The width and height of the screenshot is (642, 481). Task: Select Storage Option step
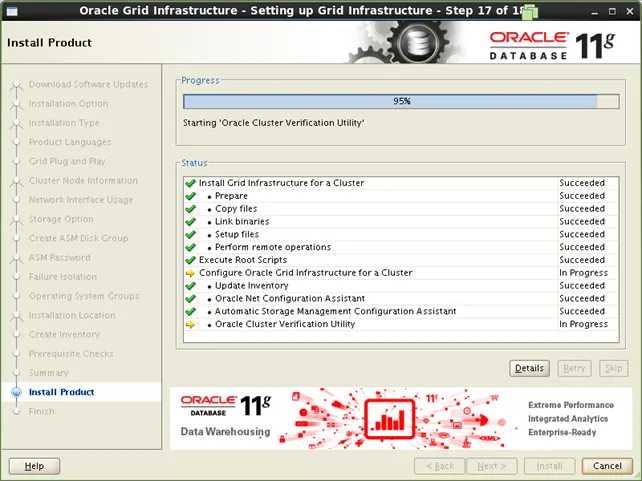61,219
